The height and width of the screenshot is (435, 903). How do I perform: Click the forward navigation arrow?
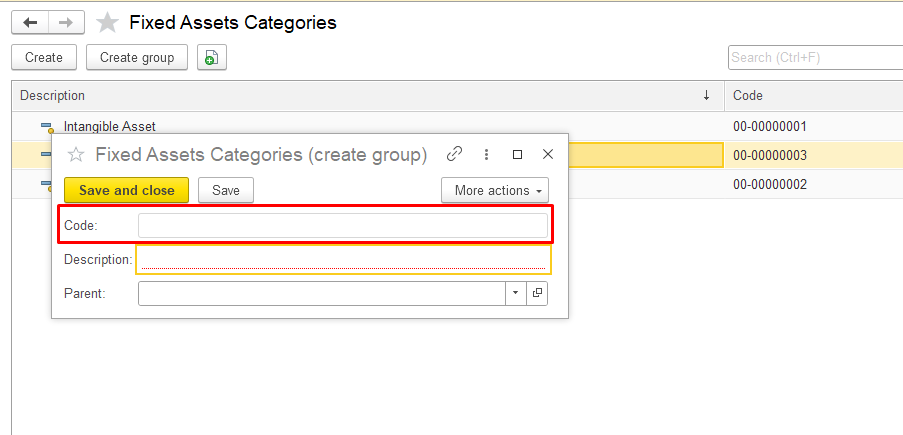click(x=66, y=22)
